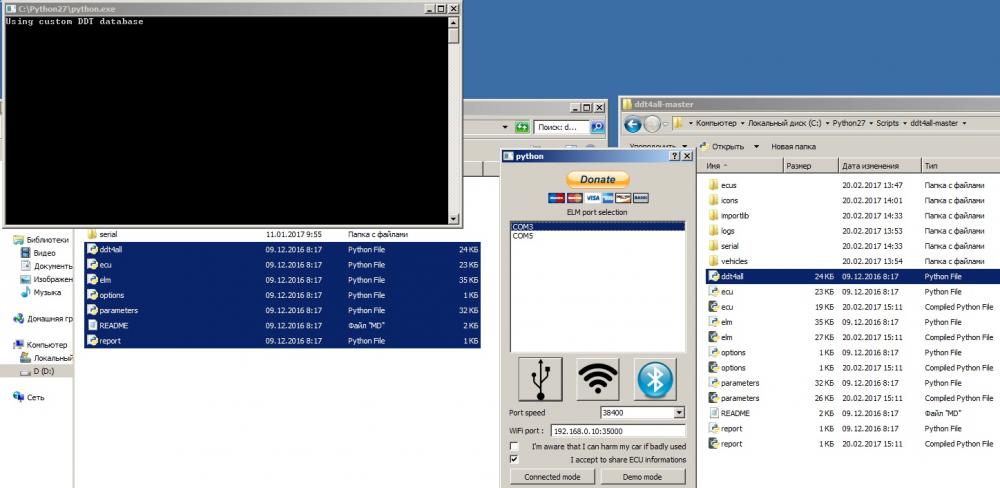Sort by Дата изменения column header

[879, 166]
